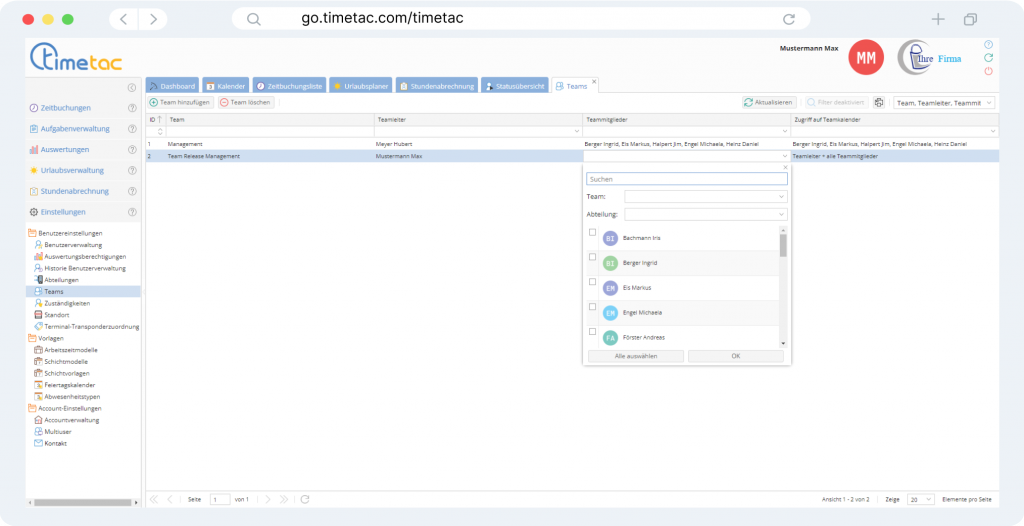Click the print icon in the toolbar

879,103
